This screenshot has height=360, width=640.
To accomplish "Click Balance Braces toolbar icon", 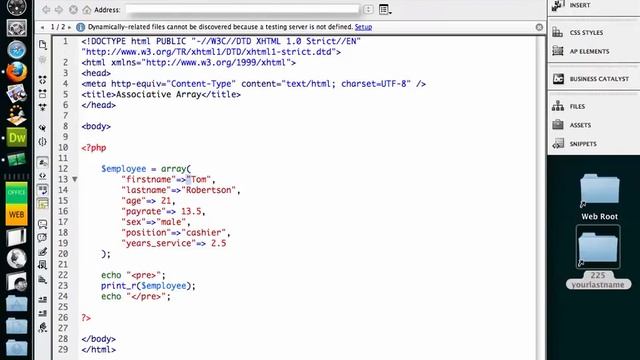I will [x=42, y=142].
